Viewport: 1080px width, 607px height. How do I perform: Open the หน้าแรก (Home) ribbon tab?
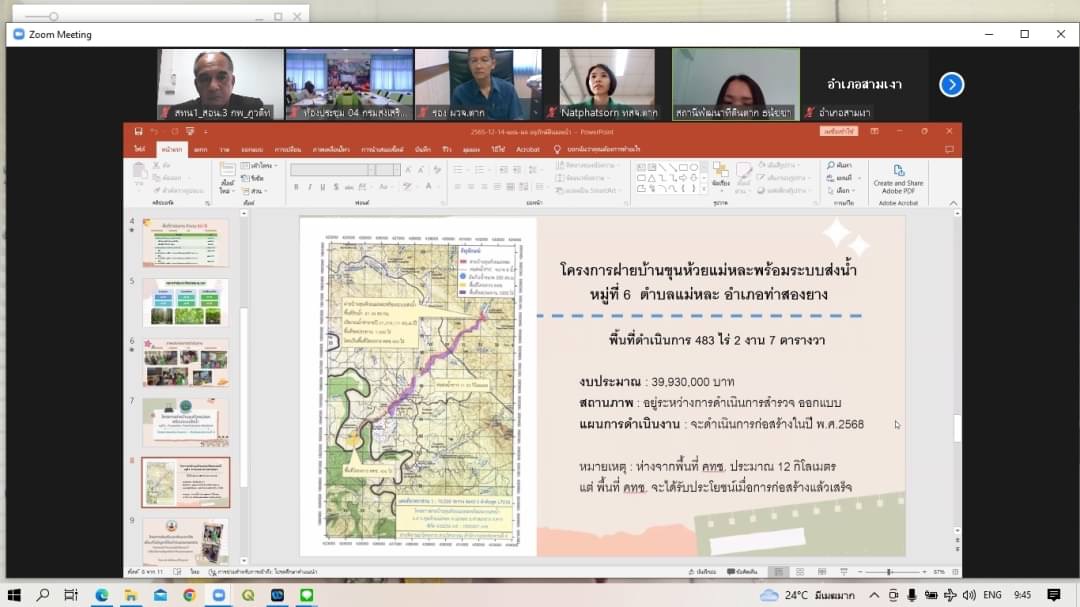[x=172, y=149]
